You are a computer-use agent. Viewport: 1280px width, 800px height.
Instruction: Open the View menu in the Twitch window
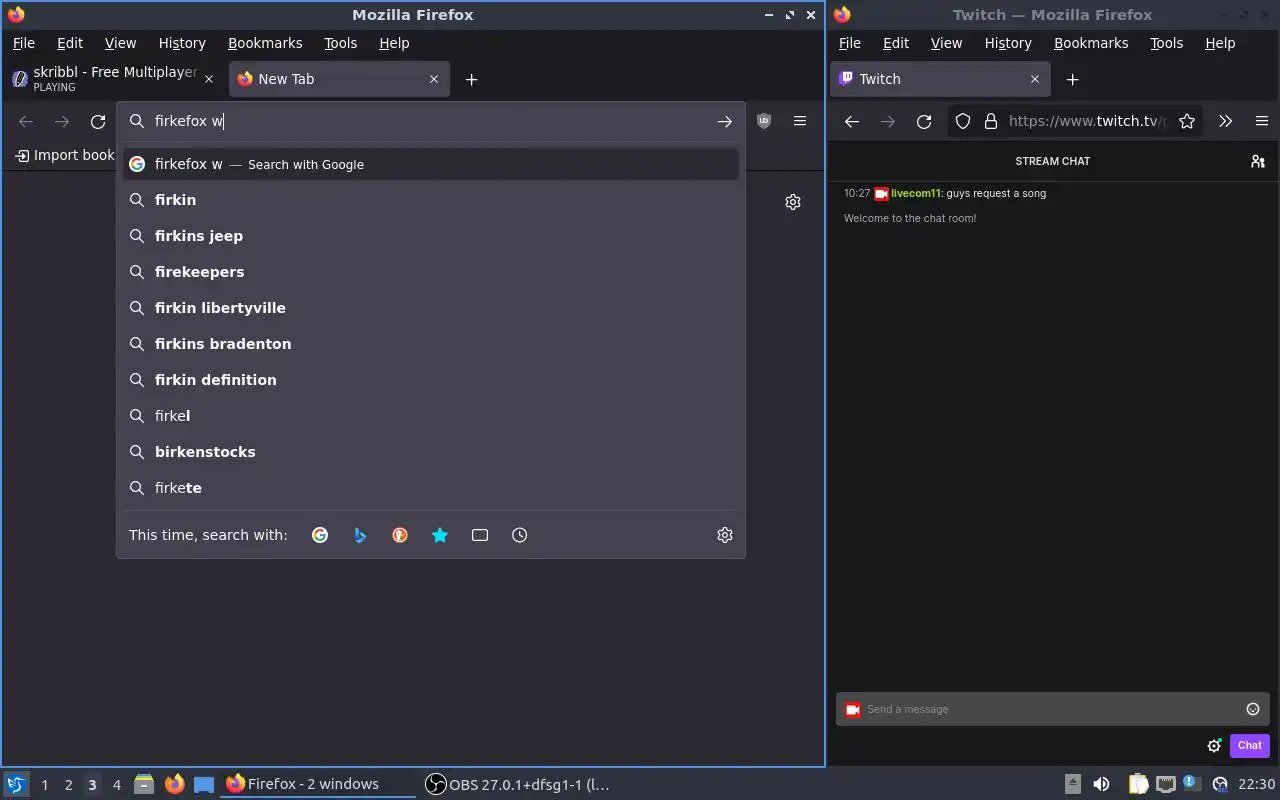(946, 43)
